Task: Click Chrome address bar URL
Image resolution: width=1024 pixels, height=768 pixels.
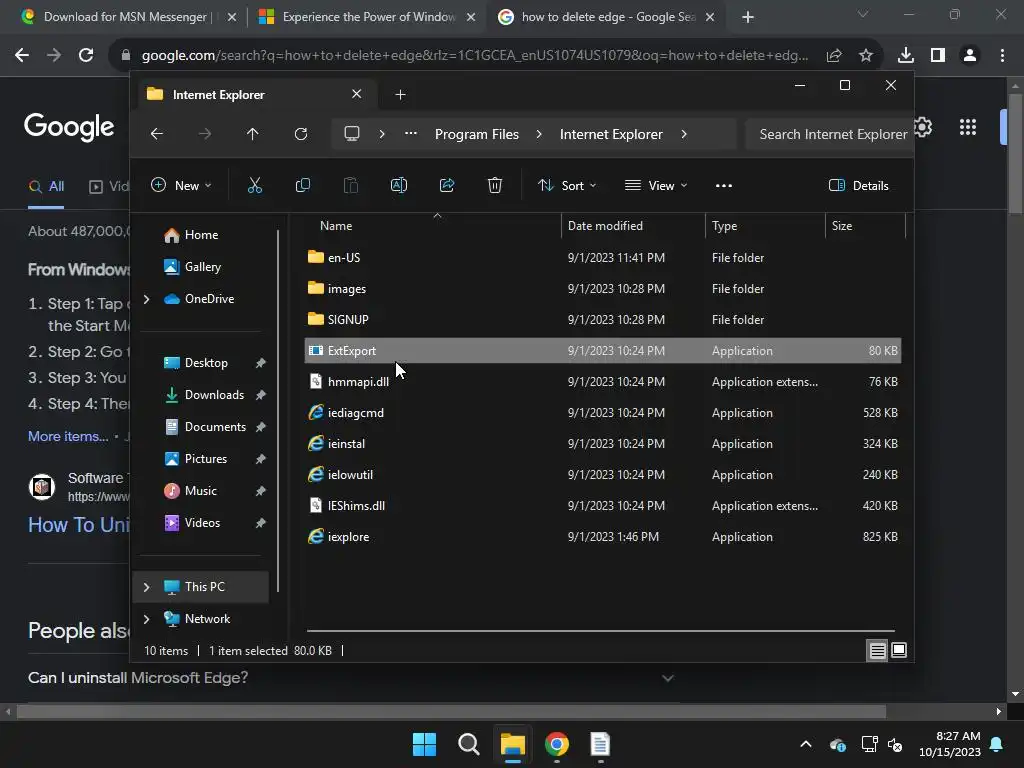Action: coord(475,56)
